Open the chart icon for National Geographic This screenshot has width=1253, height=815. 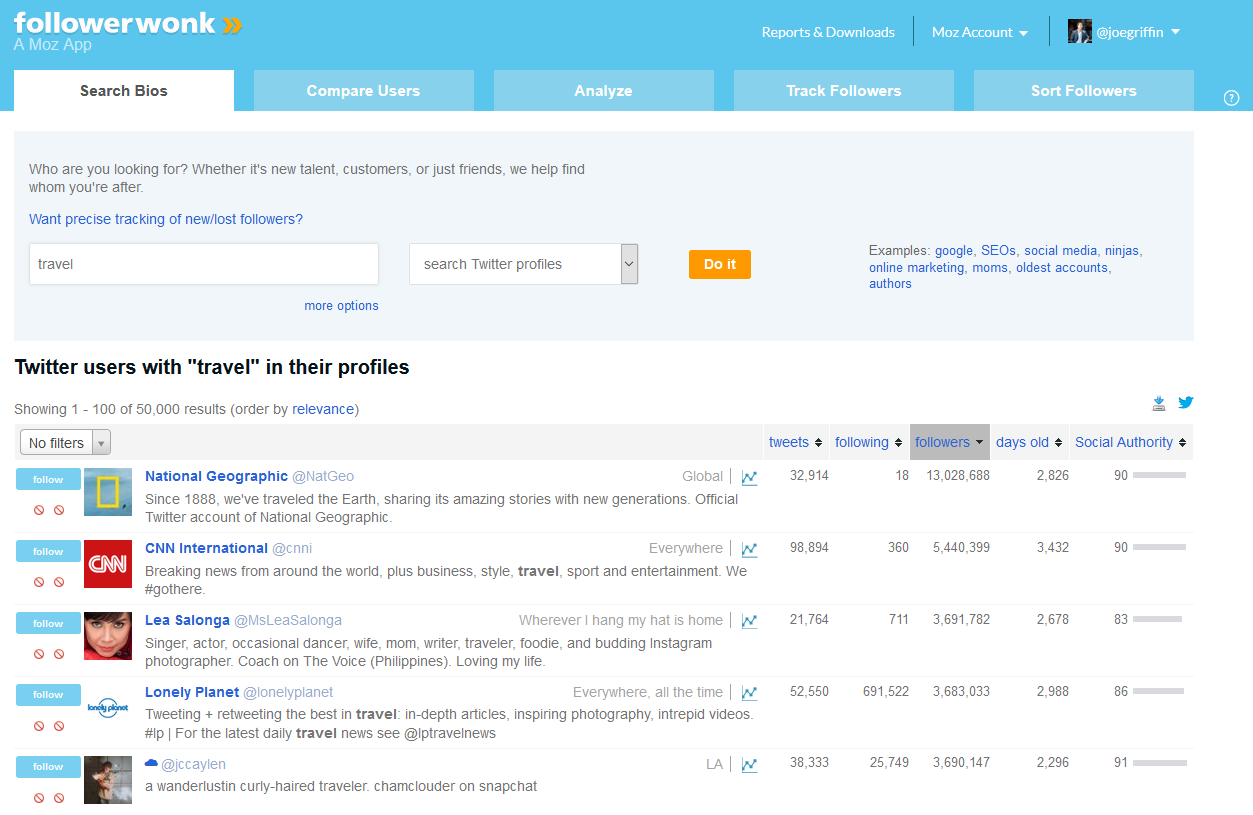pos(749,478)
